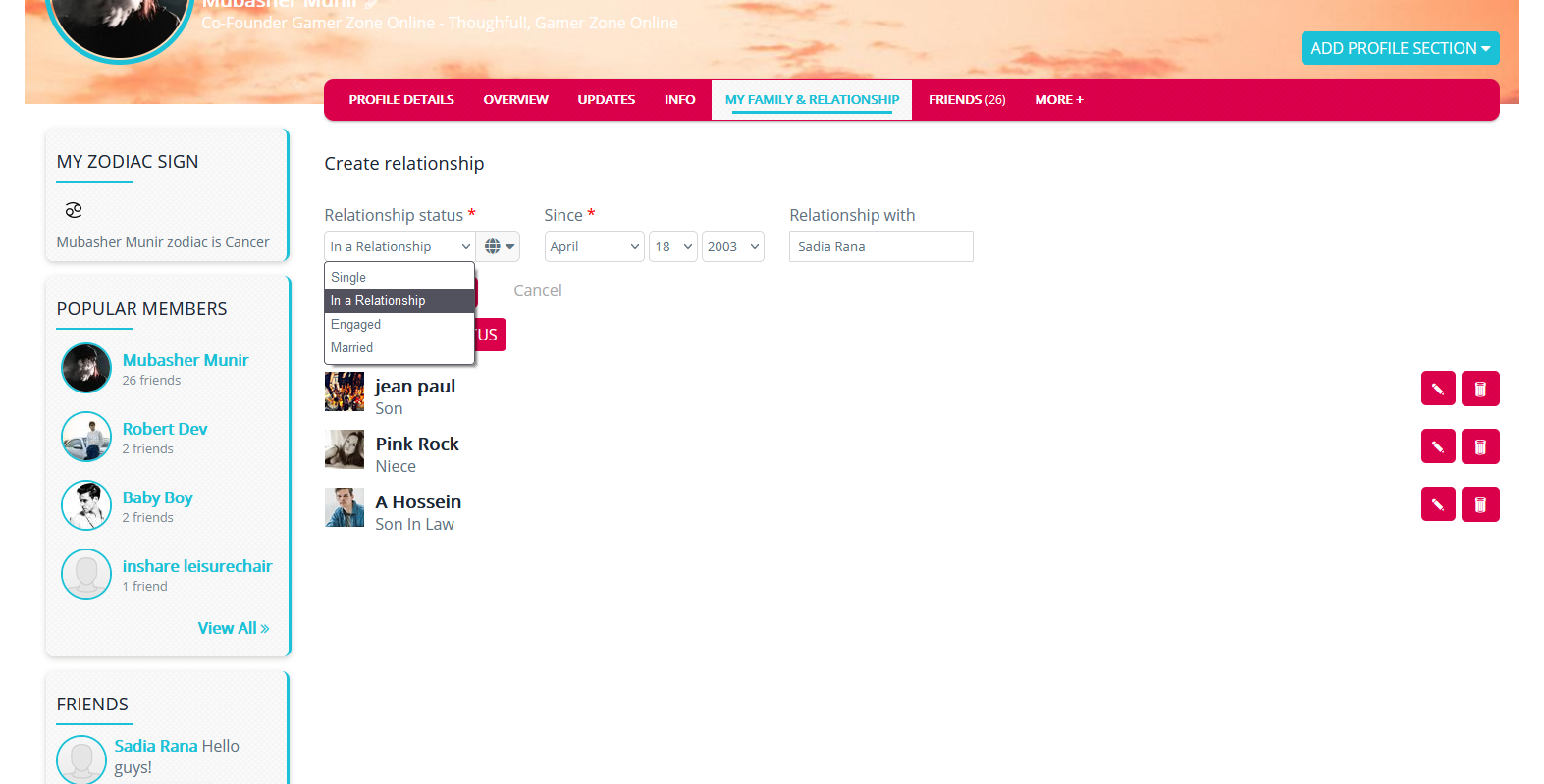Viewport: 1544px width, 784px height.
Task: Open the April month dropdown
Action: 594,246
